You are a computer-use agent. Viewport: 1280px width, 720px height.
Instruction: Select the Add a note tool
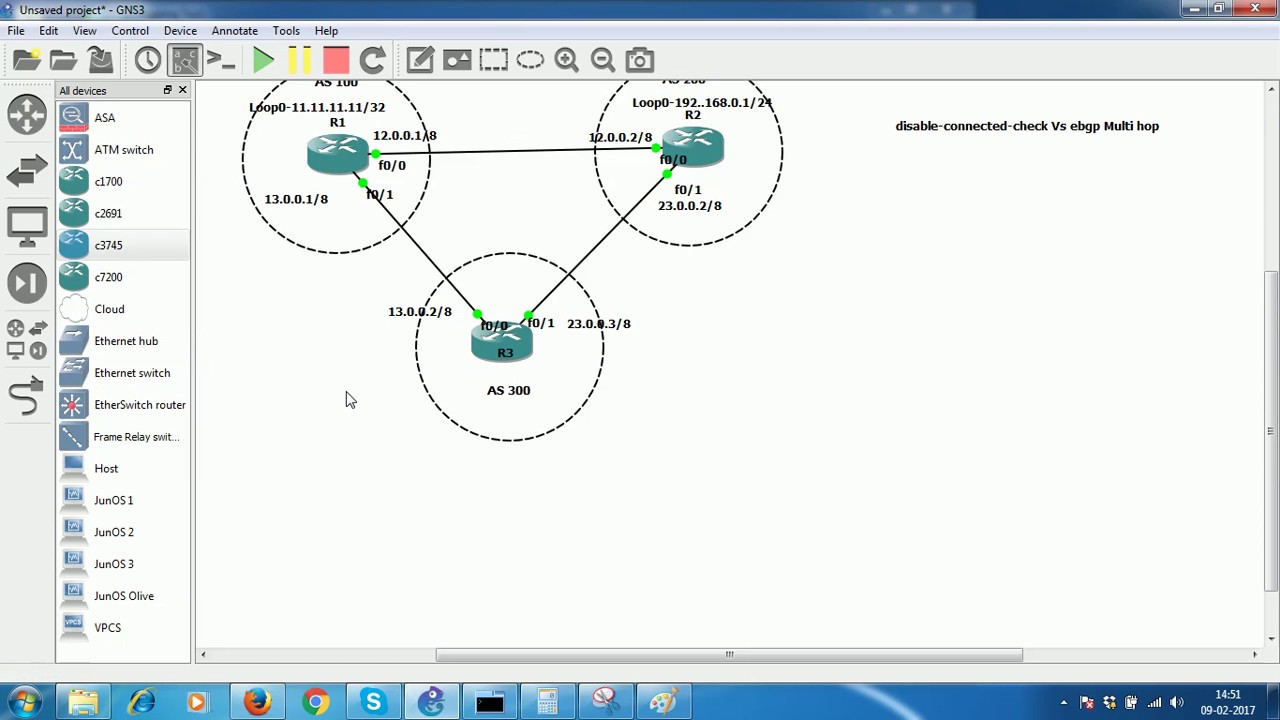(x=420, y=60)
